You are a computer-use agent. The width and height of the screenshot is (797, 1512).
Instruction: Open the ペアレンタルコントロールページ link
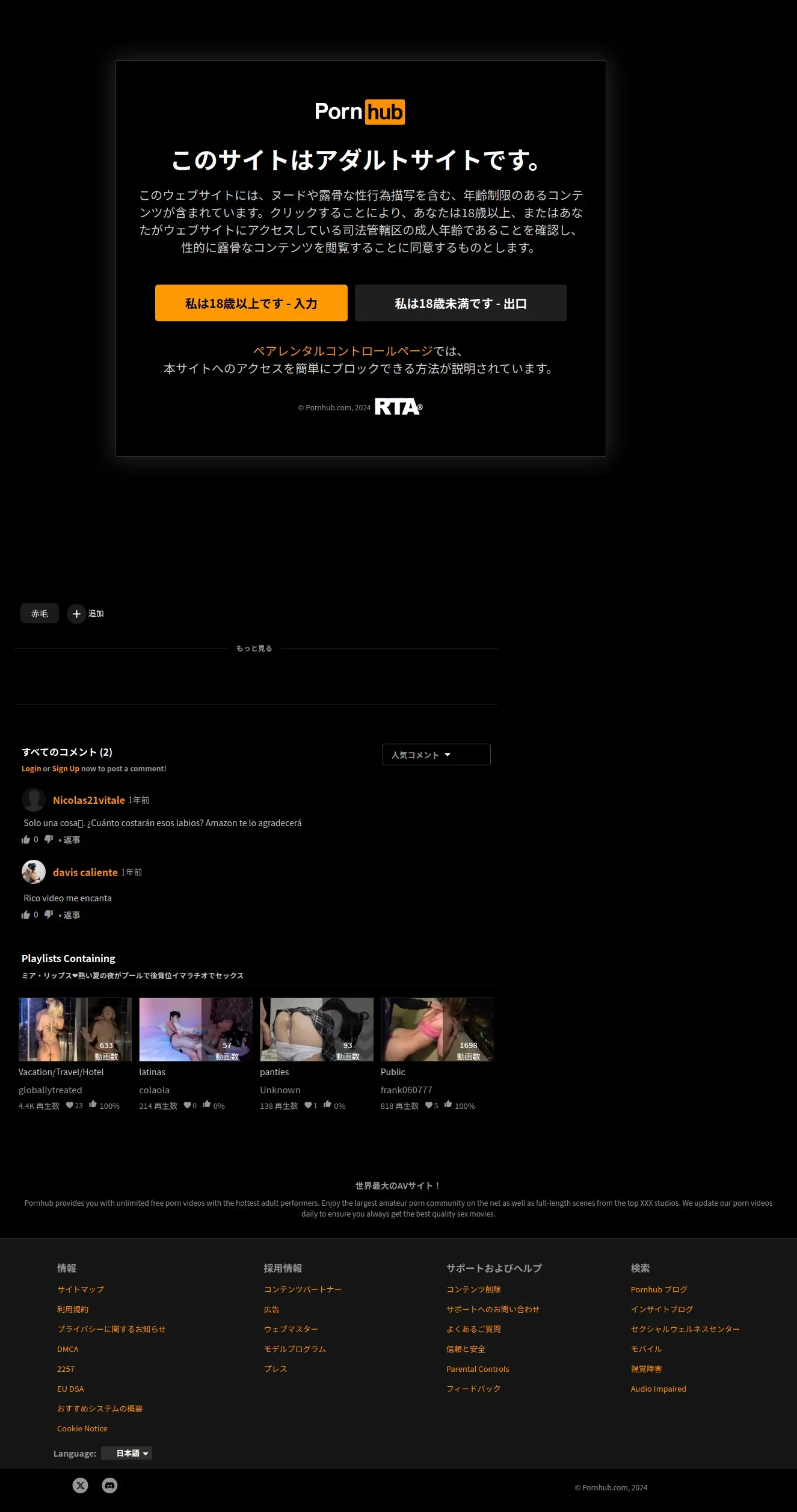pos(343,351)
